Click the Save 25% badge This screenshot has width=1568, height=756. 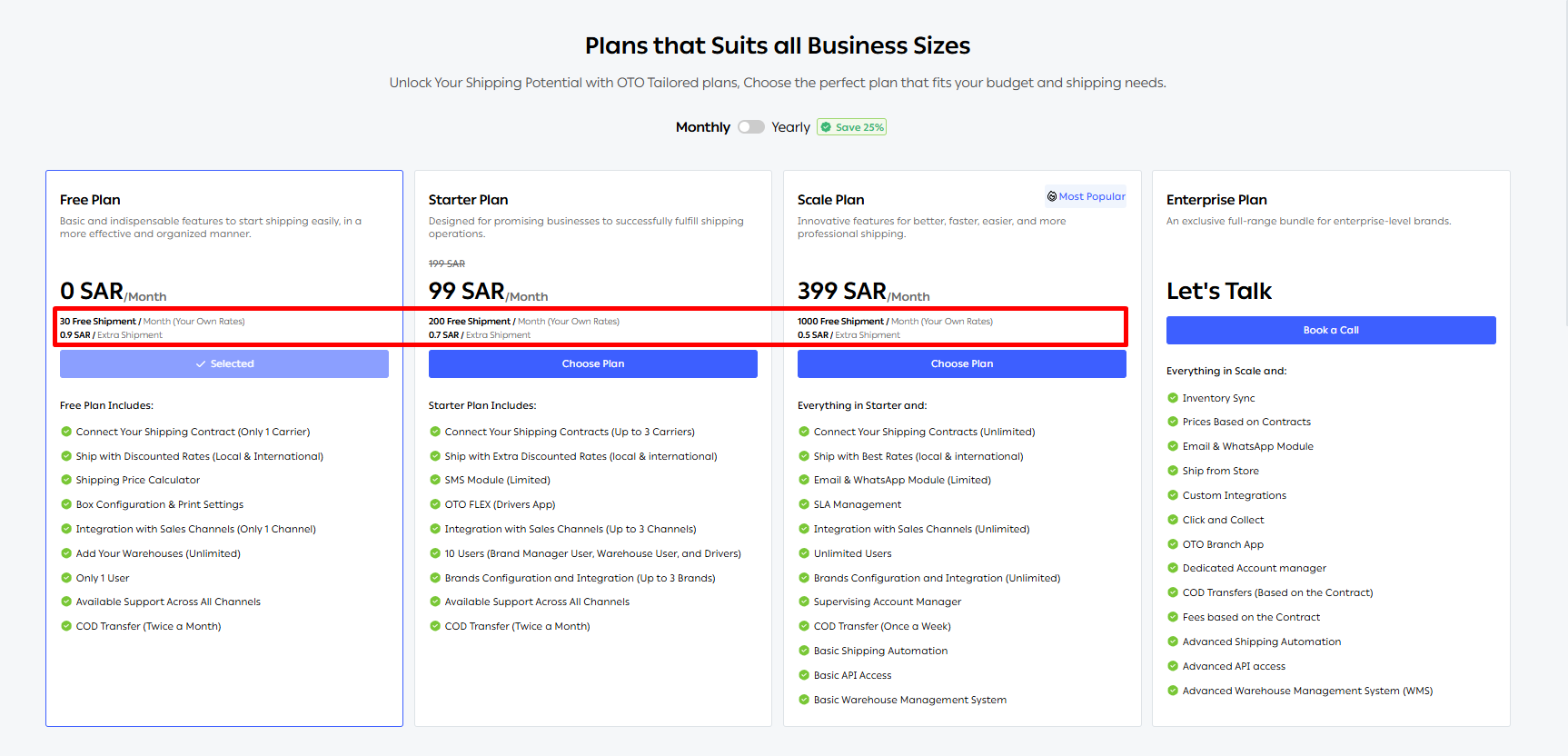click(851, 127)
